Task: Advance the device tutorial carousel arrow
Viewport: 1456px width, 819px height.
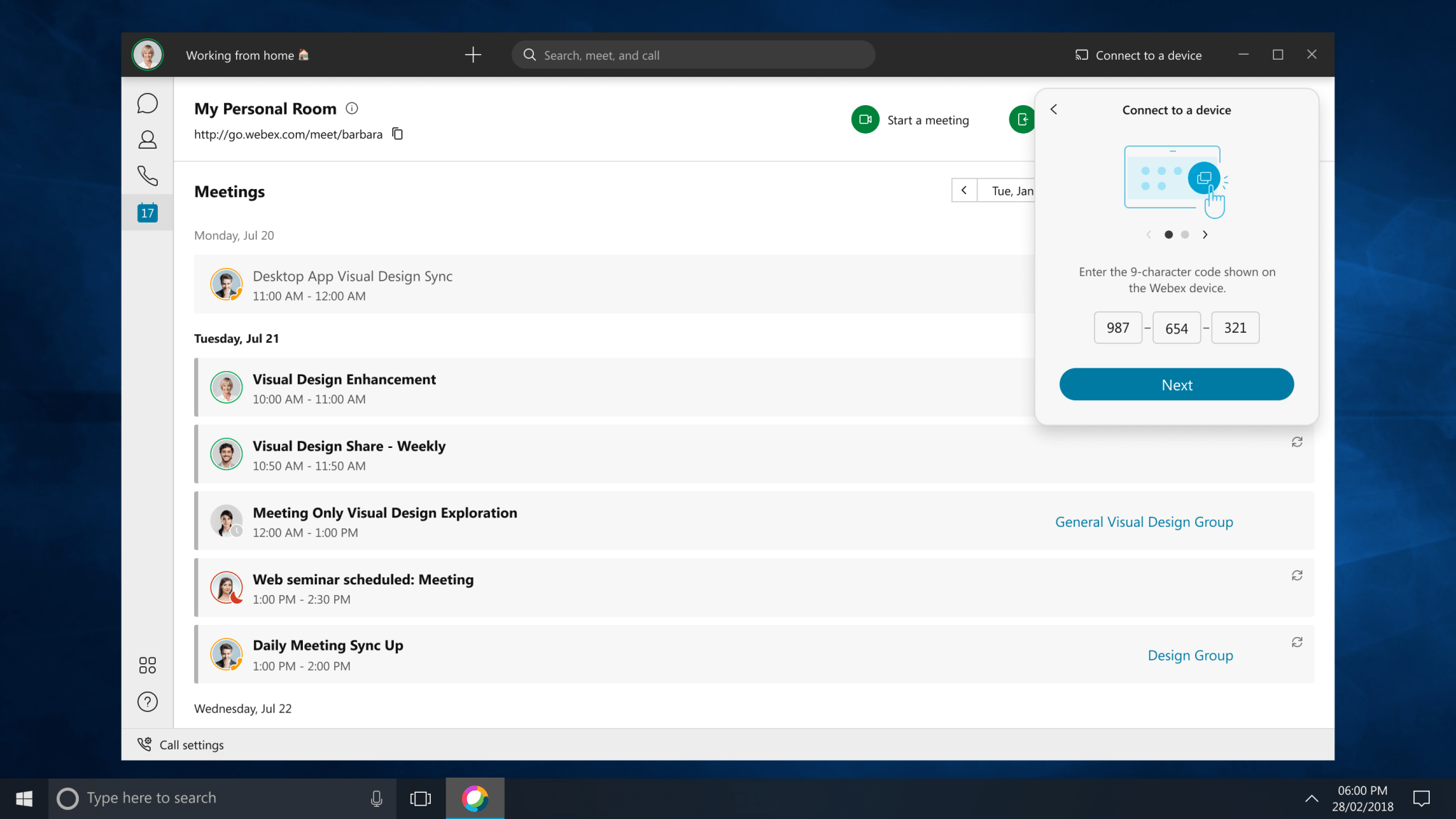Action: coord(1205,234)
